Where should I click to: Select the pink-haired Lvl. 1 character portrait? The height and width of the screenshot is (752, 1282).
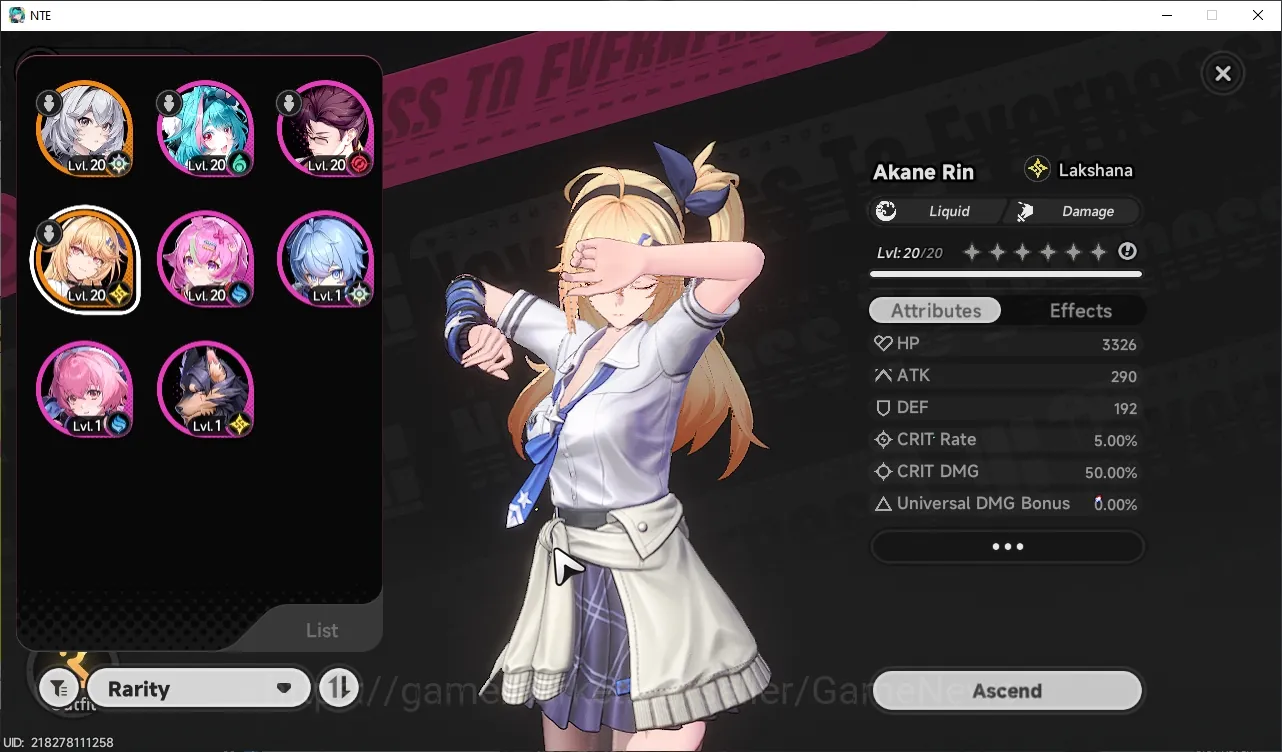pyautogui.click(x=85, y=390)
